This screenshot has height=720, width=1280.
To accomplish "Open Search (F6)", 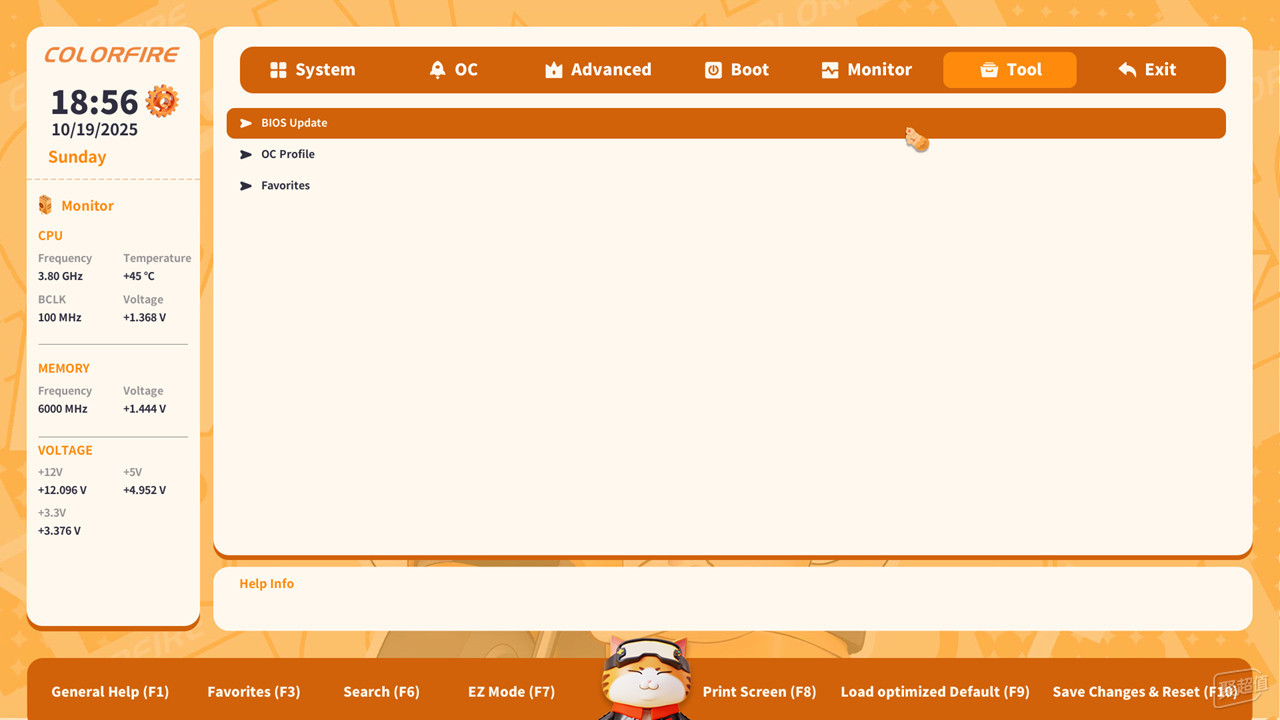I will tap(381, 692).
